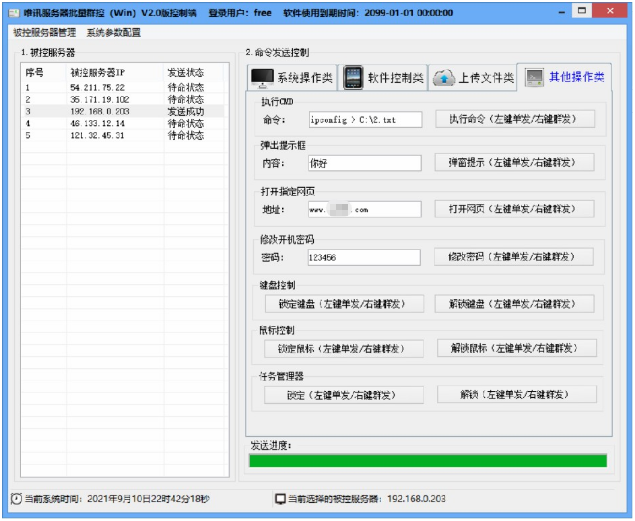
Task: Click the 锁定键盘 button
Action: coord(343,304)
